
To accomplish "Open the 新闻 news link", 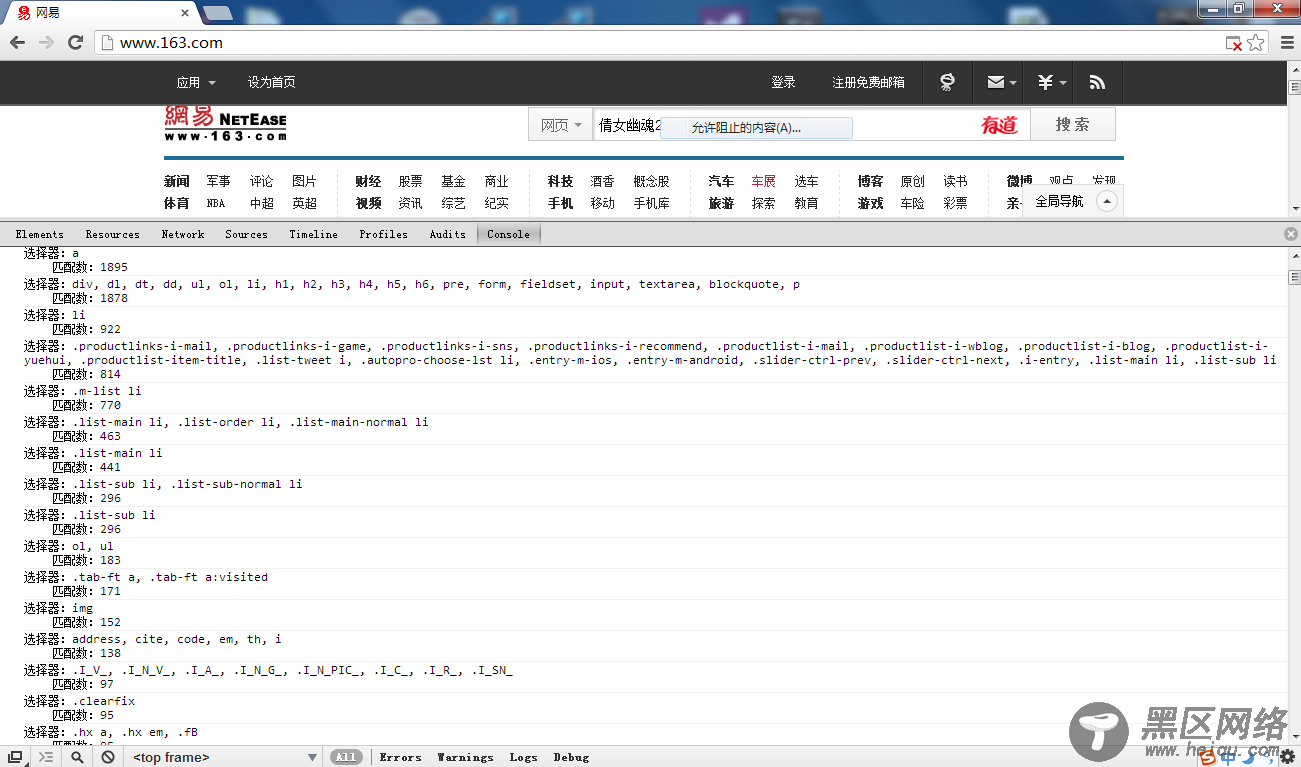I will point(176,181).
